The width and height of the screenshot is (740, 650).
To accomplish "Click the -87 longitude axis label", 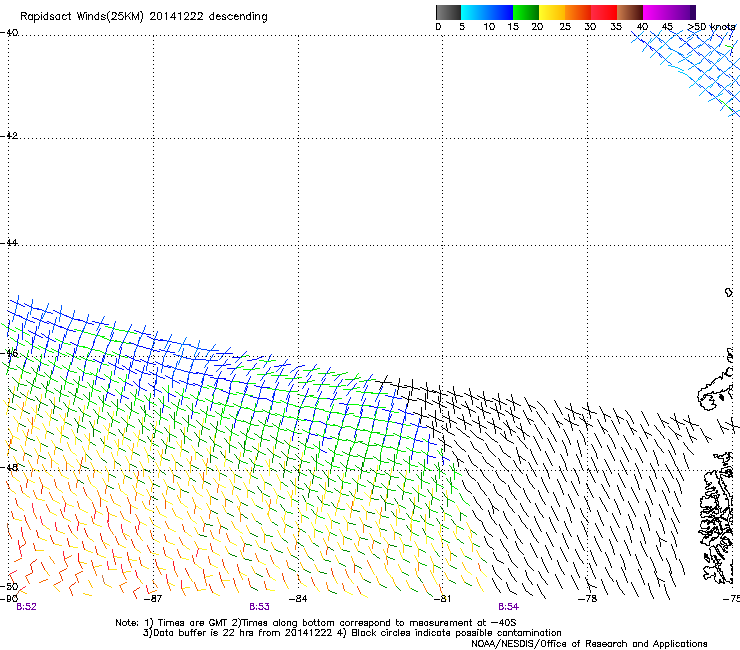I will pos(153,599).
